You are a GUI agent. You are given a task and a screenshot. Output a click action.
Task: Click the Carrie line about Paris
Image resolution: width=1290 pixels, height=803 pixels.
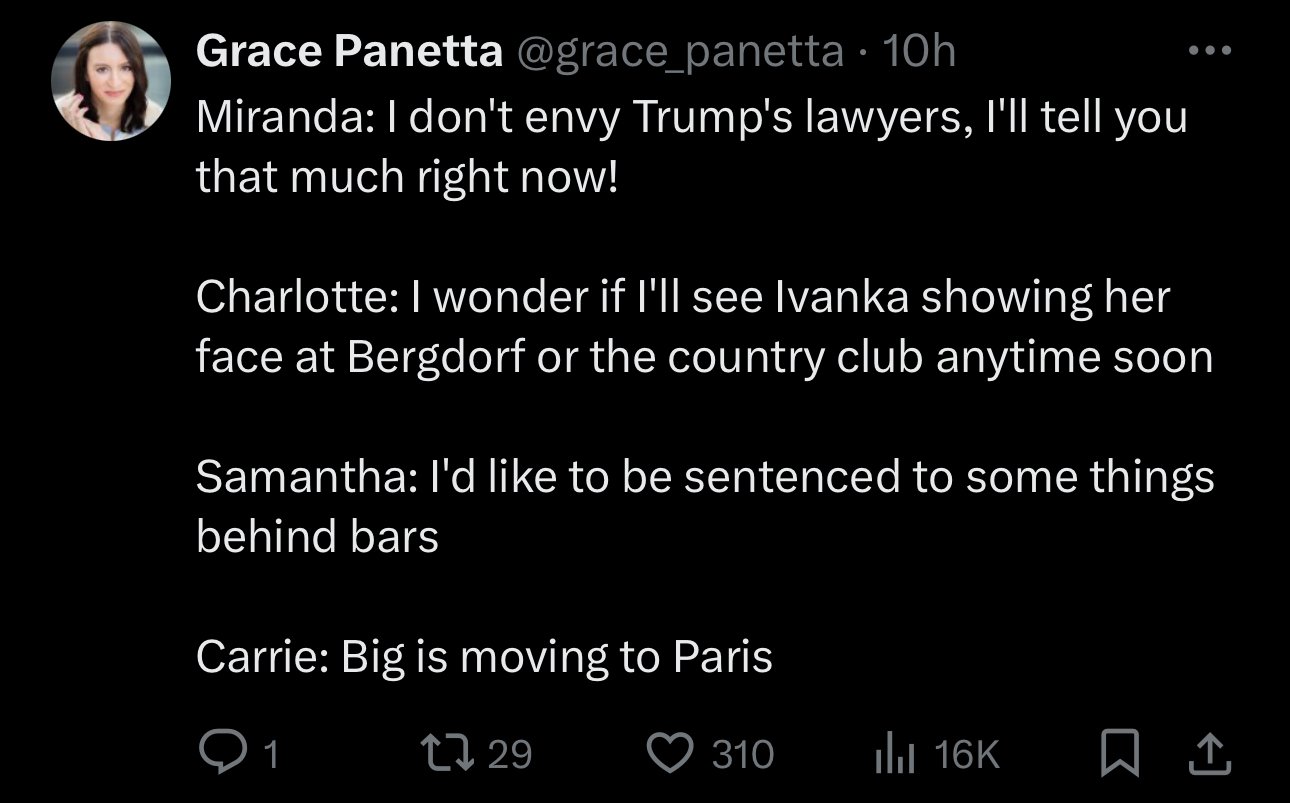tap(484, 657)
